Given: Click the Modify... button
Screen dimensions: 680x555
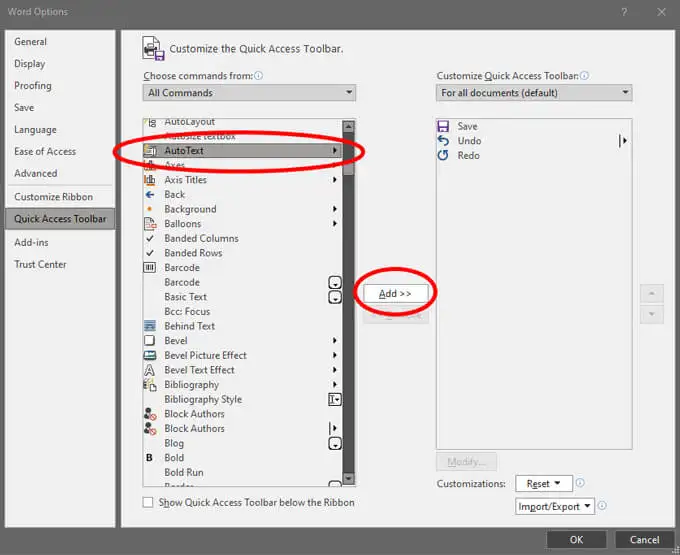Looking at the screenshot, I should click(466, 462).
